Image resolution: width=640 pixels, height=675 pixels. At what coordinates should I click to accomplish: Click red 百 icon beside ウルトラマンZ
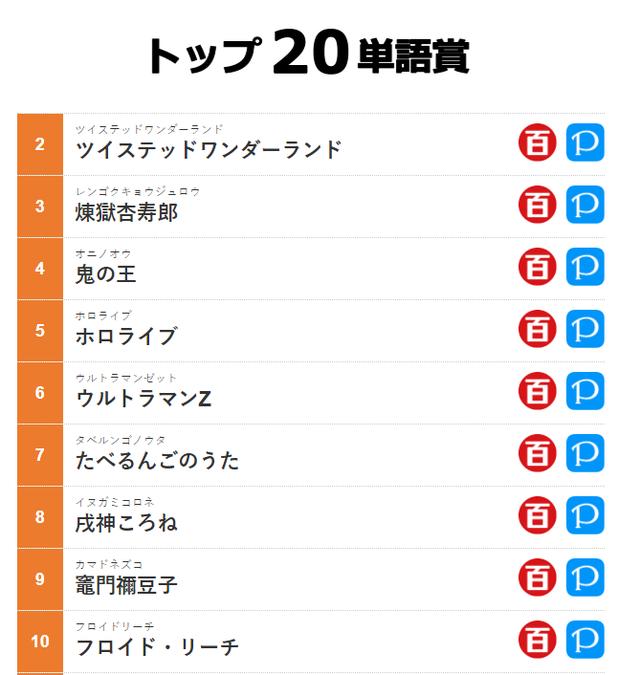pyautogui.click(x=537, y=391)
